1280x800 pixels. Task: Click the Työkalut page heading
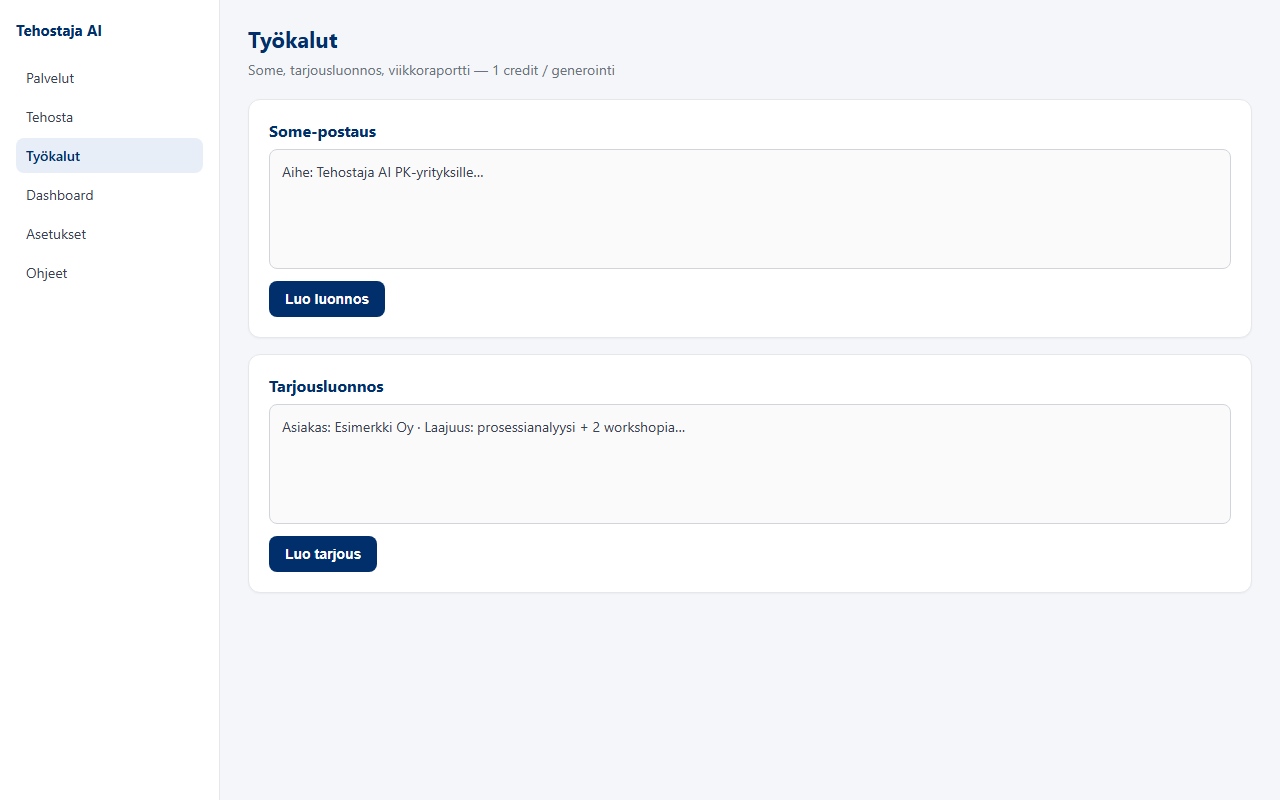click(293, 41)
